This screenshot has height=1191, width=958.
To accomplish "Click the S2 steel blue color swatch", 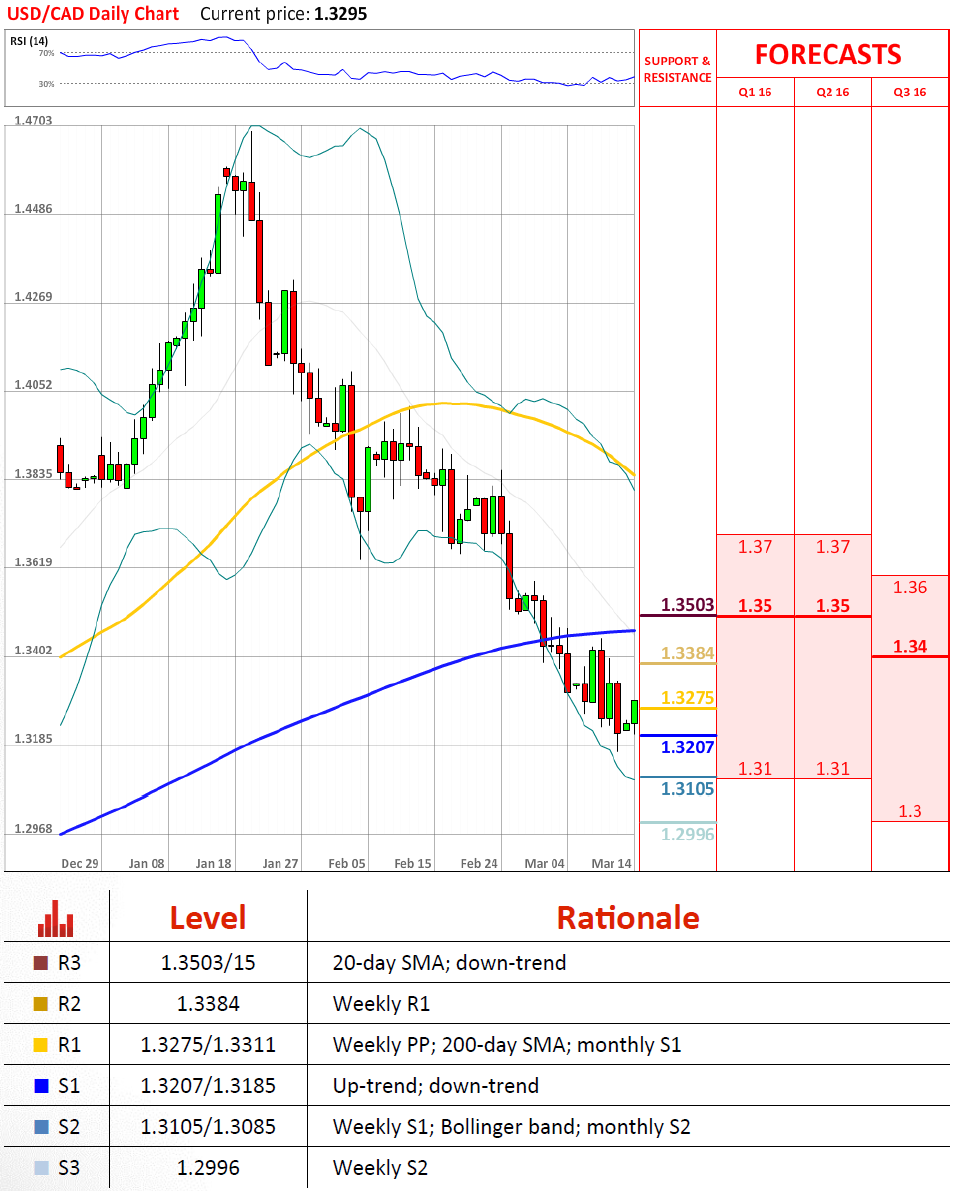I will click(41, 1127).
